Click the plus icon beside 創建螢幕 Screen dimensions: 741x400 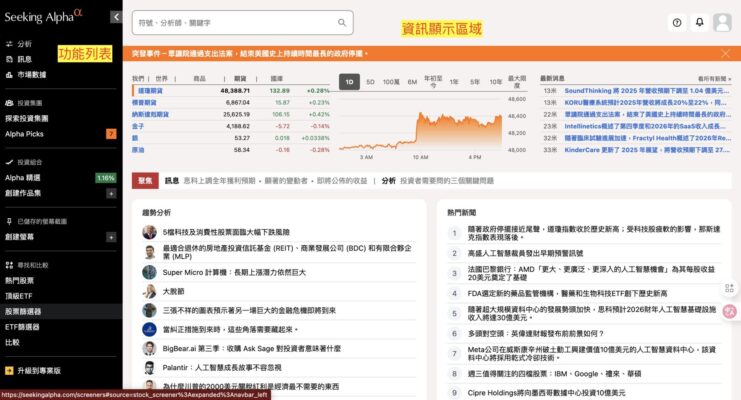pyautogui.click(x=111, y=237)
